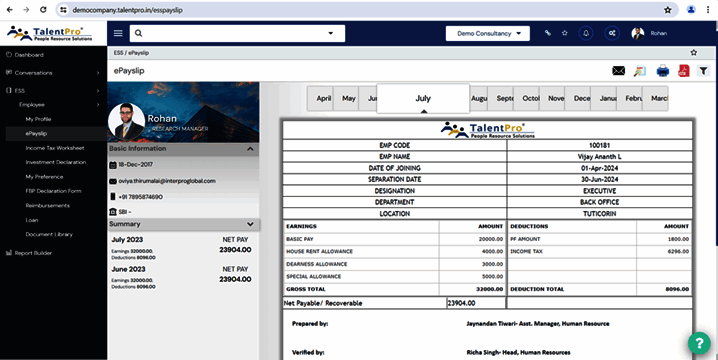Open the filter funnel icon

tap(703, 71)
